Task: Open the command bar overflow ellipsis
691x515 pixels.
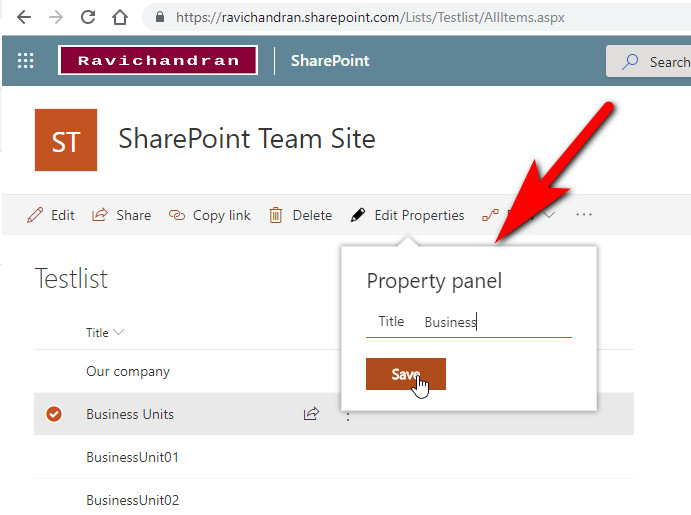Action: [x=584, y=215]
